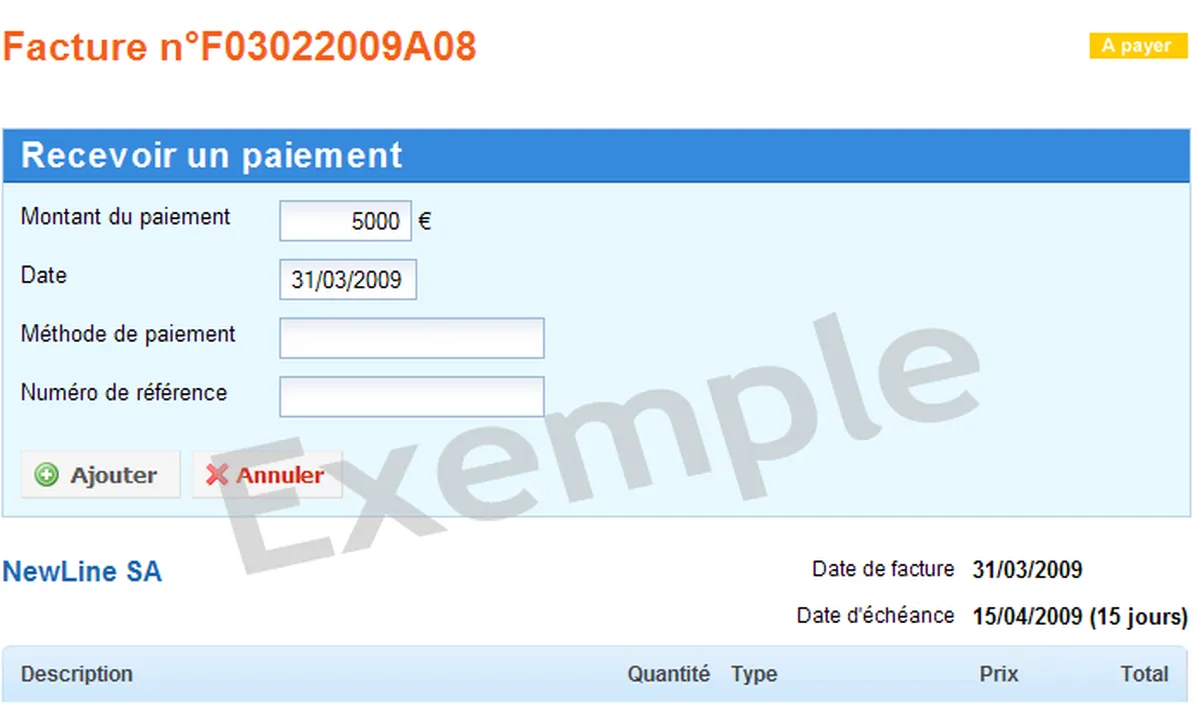Viewport: 1200px width, 709px height.
Task: Click the euro symbol beside the amount
Action: tap(424, 222)
